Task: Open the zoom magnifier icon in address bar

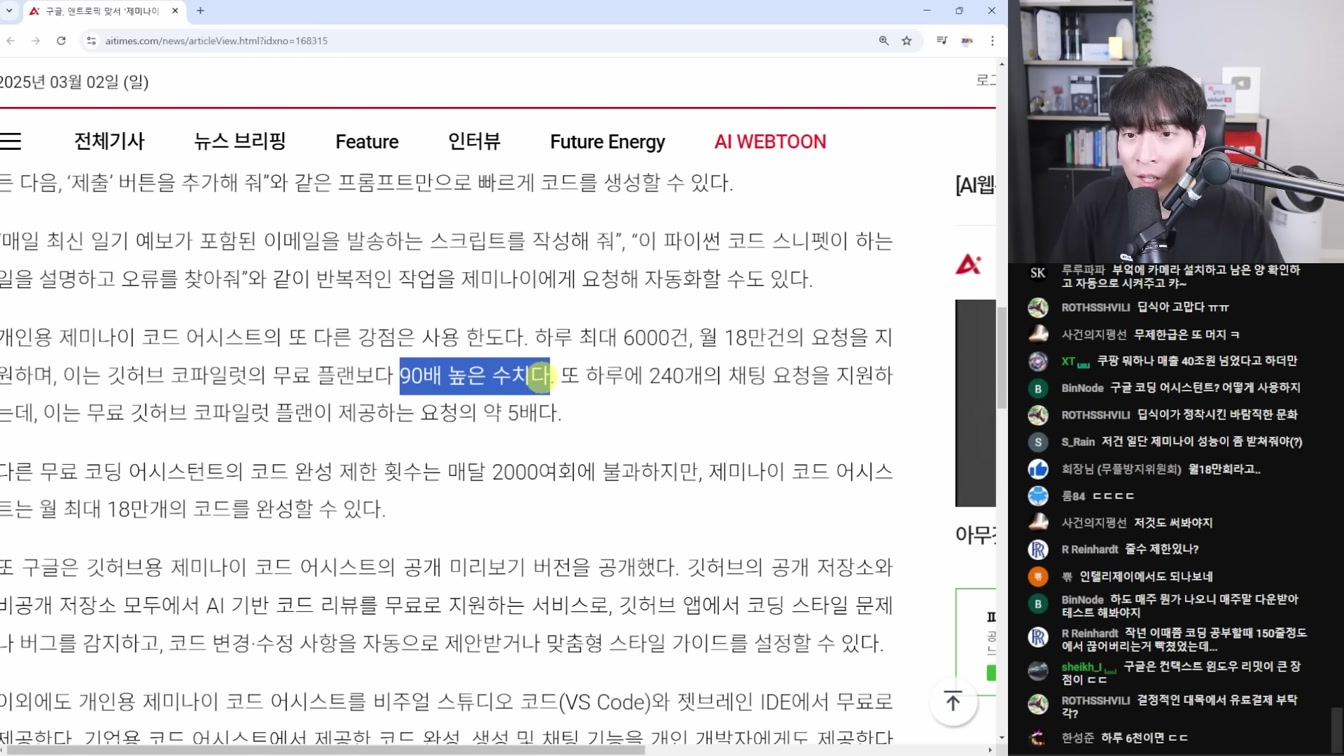Action: tap(884, 41)
